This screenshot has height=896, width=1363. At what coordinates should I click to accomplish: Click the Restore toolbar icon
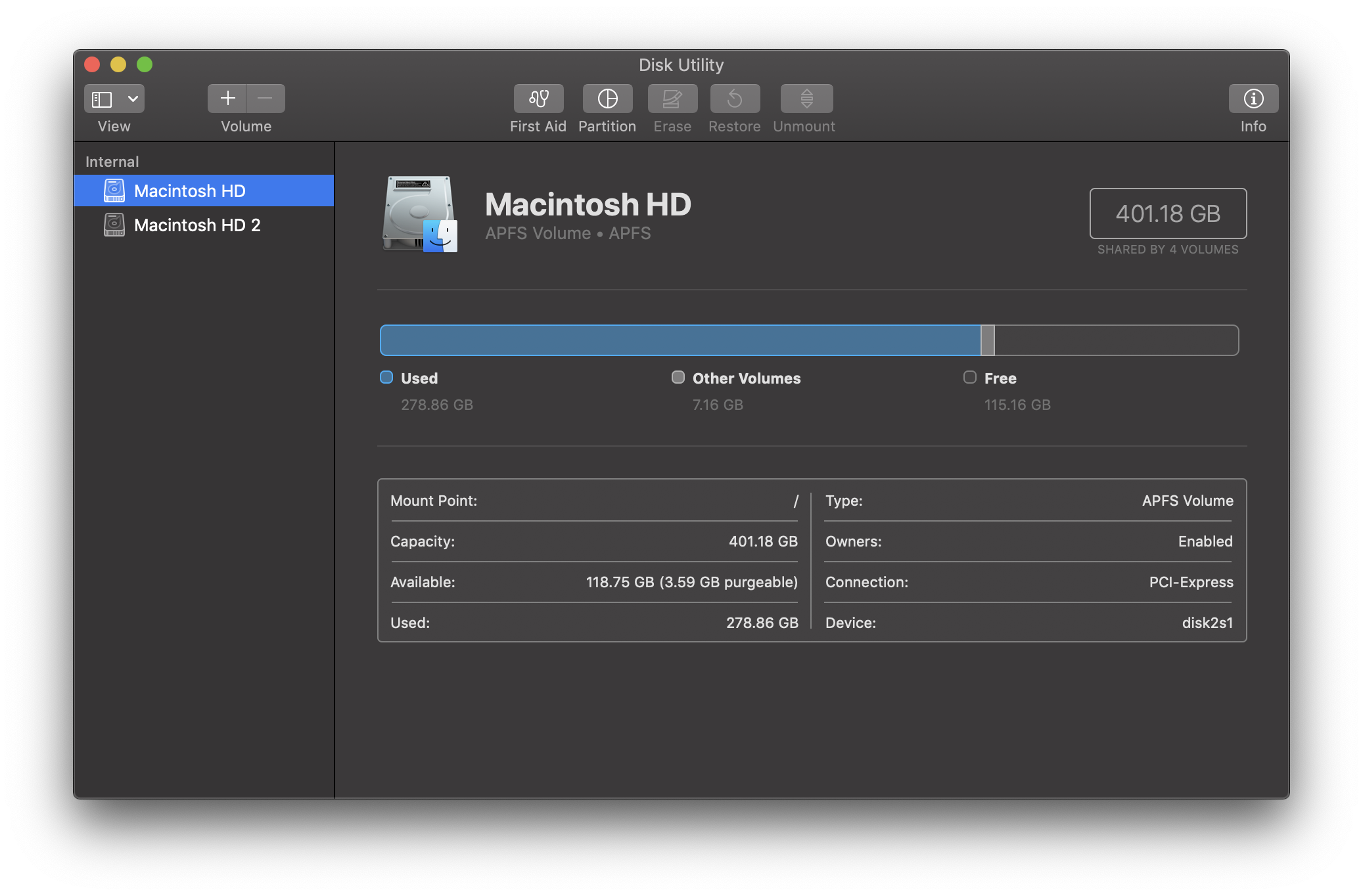(735, 99)
